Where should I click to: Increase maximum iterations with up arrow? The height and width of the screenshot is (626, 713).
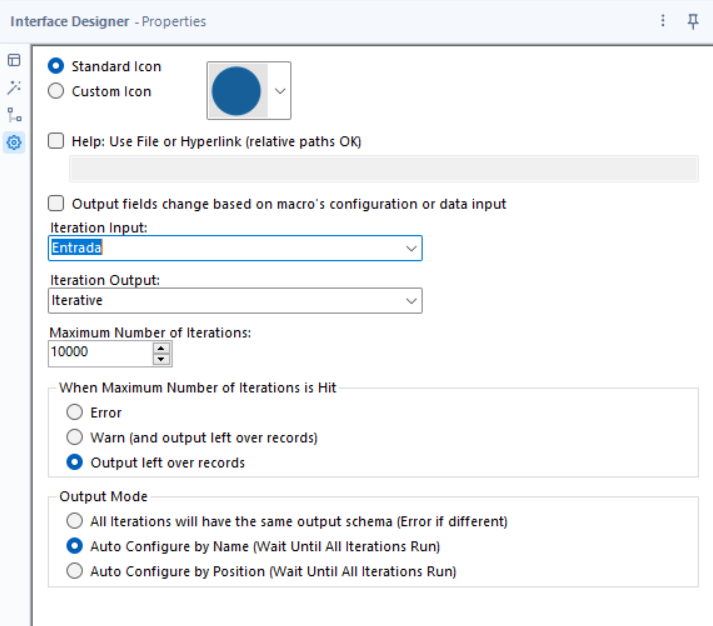tap(161, 349)
